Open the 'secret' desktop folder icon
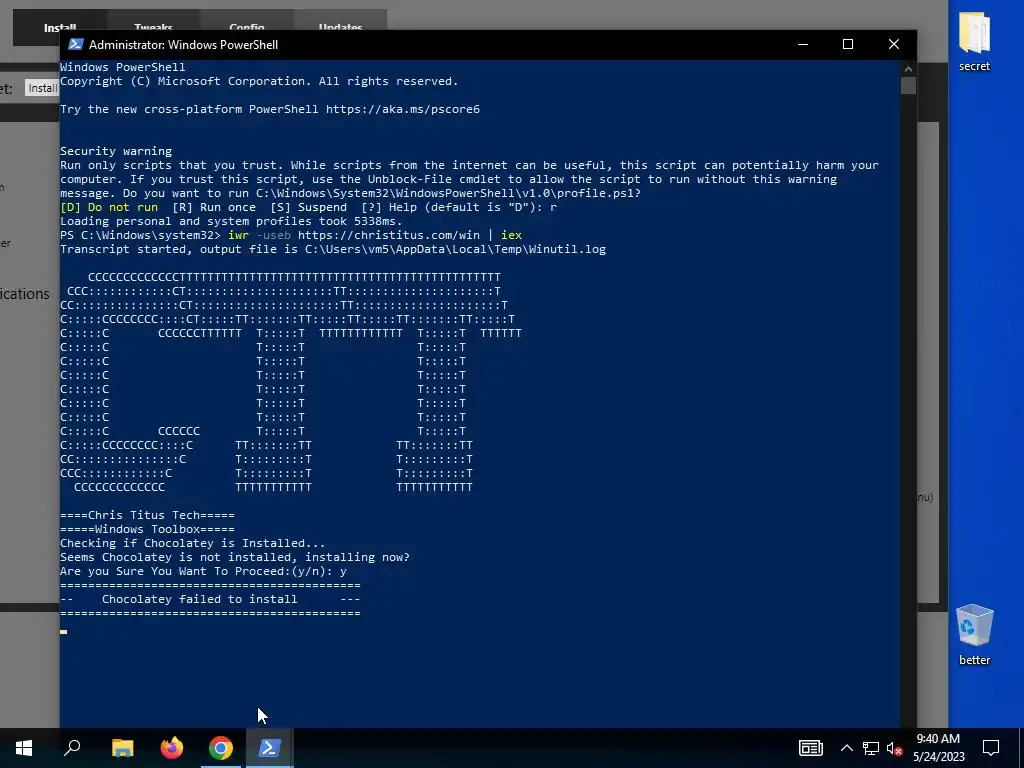Viewport: 1024px width, 768px height. [x=974, y=41]
